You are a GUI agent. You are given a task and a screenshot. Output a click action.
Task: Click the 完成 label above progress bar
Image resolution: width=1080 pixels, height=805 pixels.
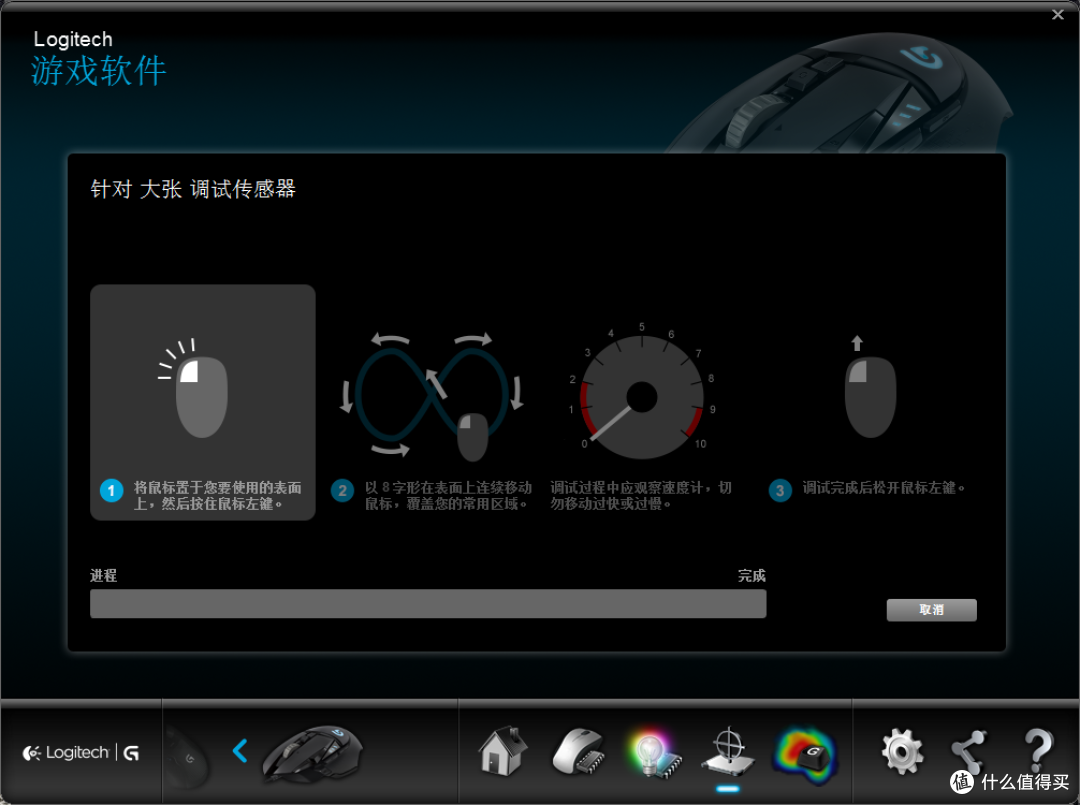click(751, 576)
